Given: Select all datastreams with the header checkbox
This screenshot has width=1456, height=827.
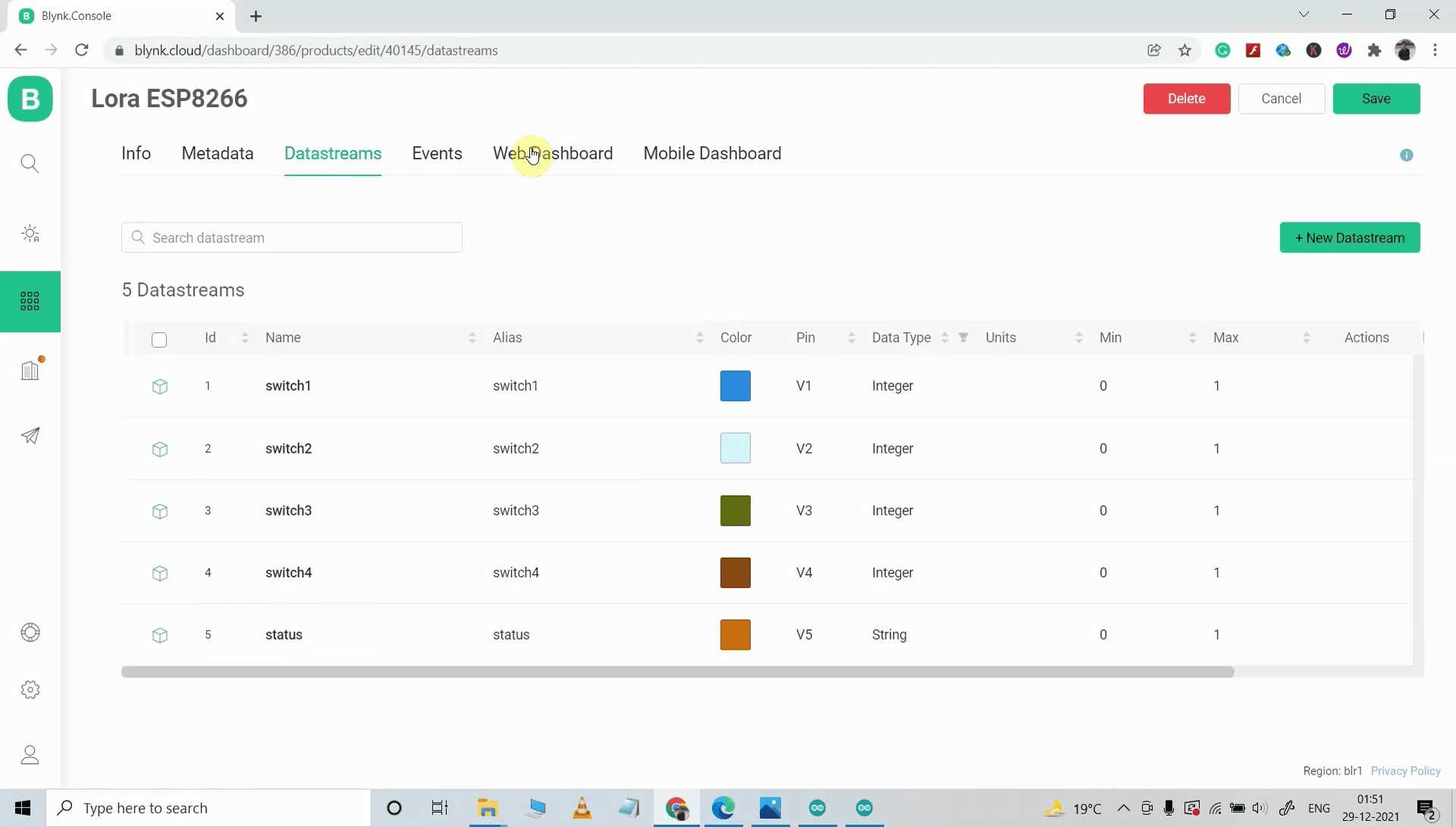Looking at the screenshot, I should pyautogui.click(x=159, y=340).
